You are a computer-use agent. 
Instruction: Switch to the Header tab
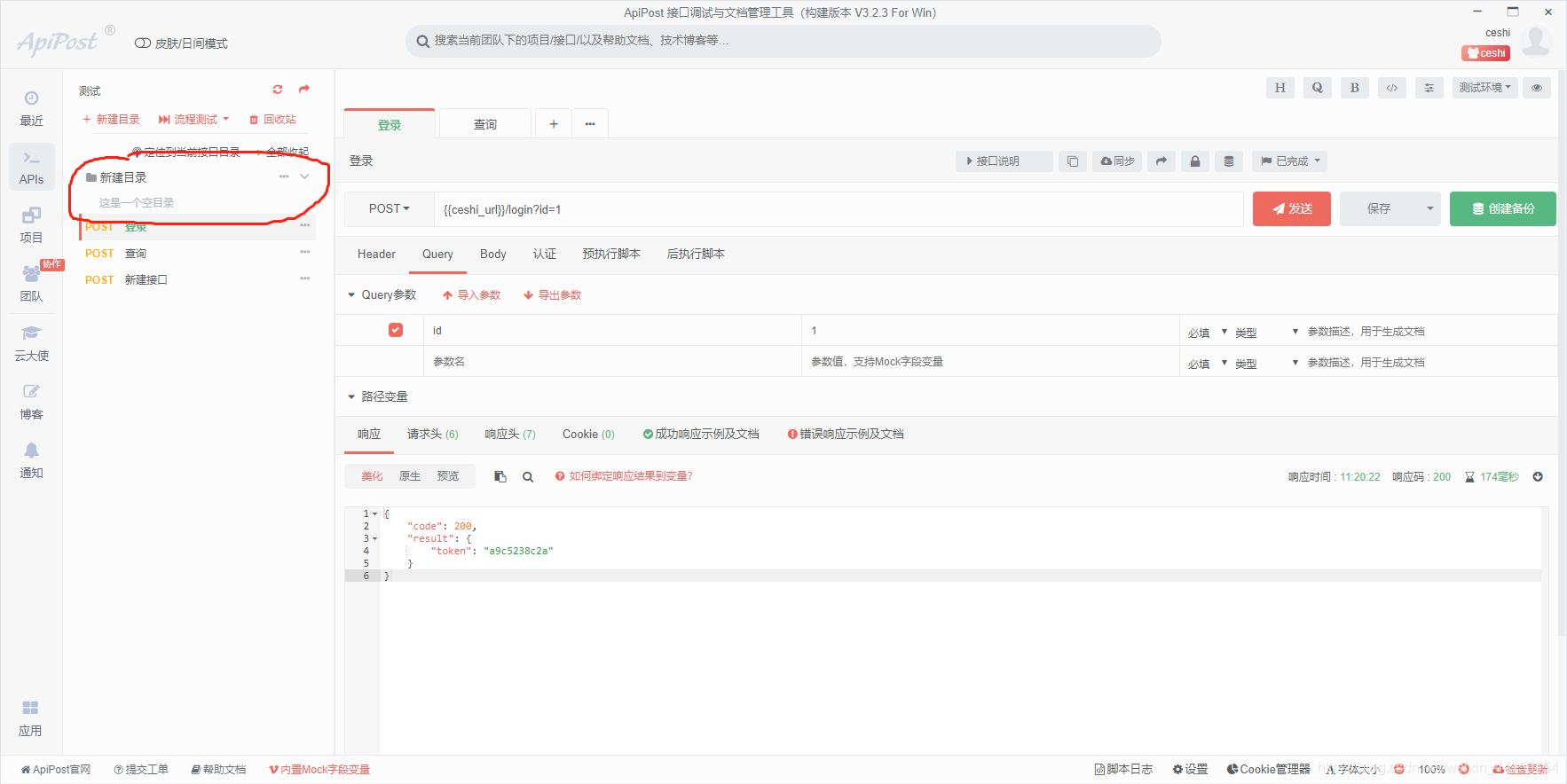(x=376, y=255)
